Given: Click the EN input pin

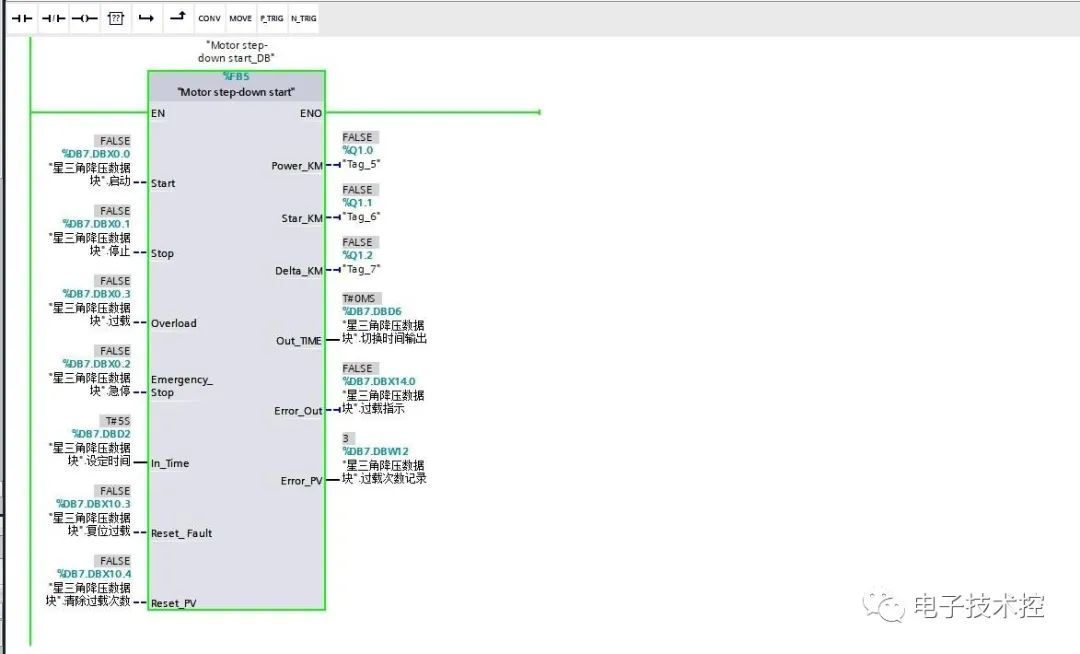Looking at the screenshot, I should click(x=158, y=113).
